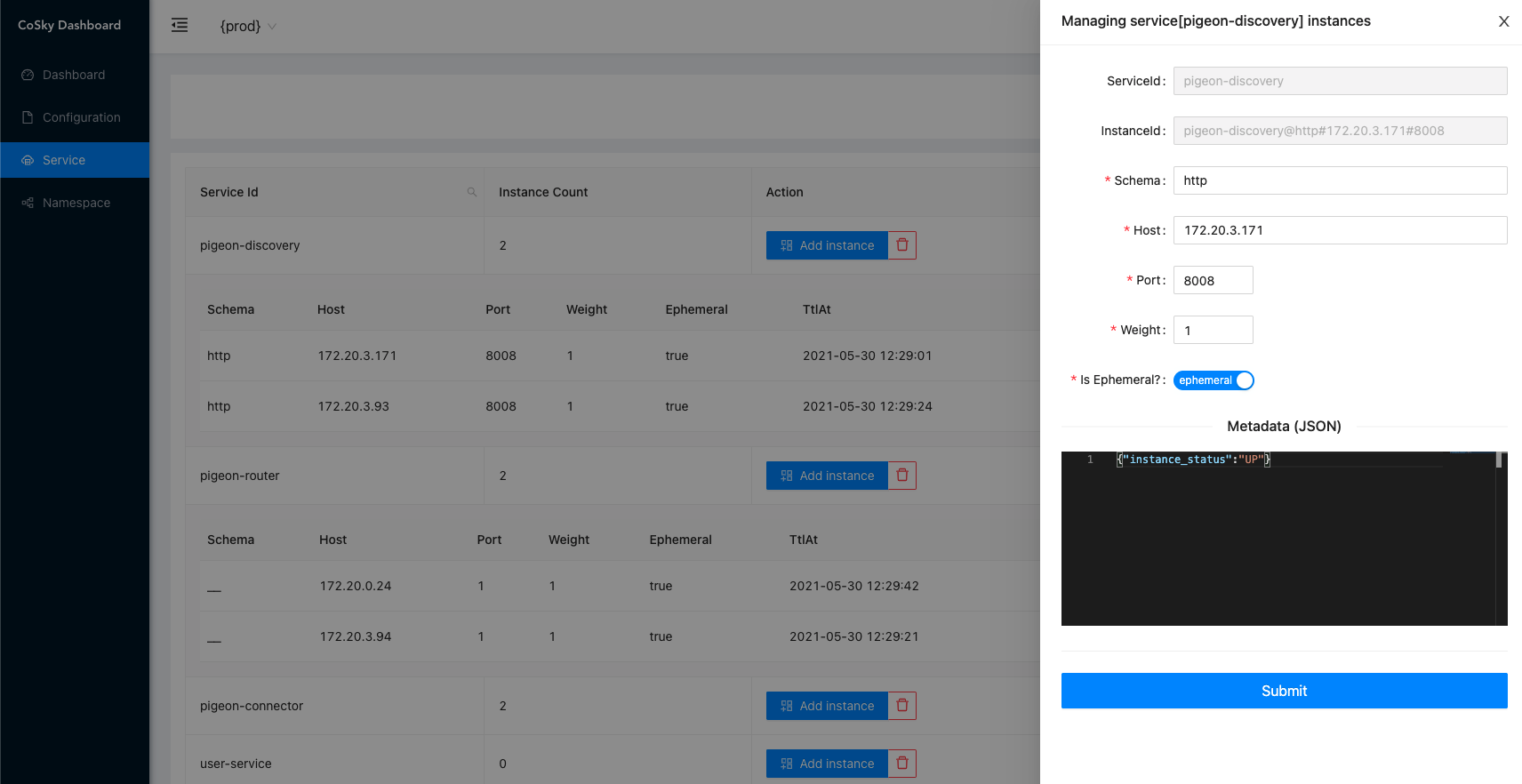Click host 172.20.3.94 in instance table
Viewport: 1522px width, 784px height.
[x=356, y=636]
